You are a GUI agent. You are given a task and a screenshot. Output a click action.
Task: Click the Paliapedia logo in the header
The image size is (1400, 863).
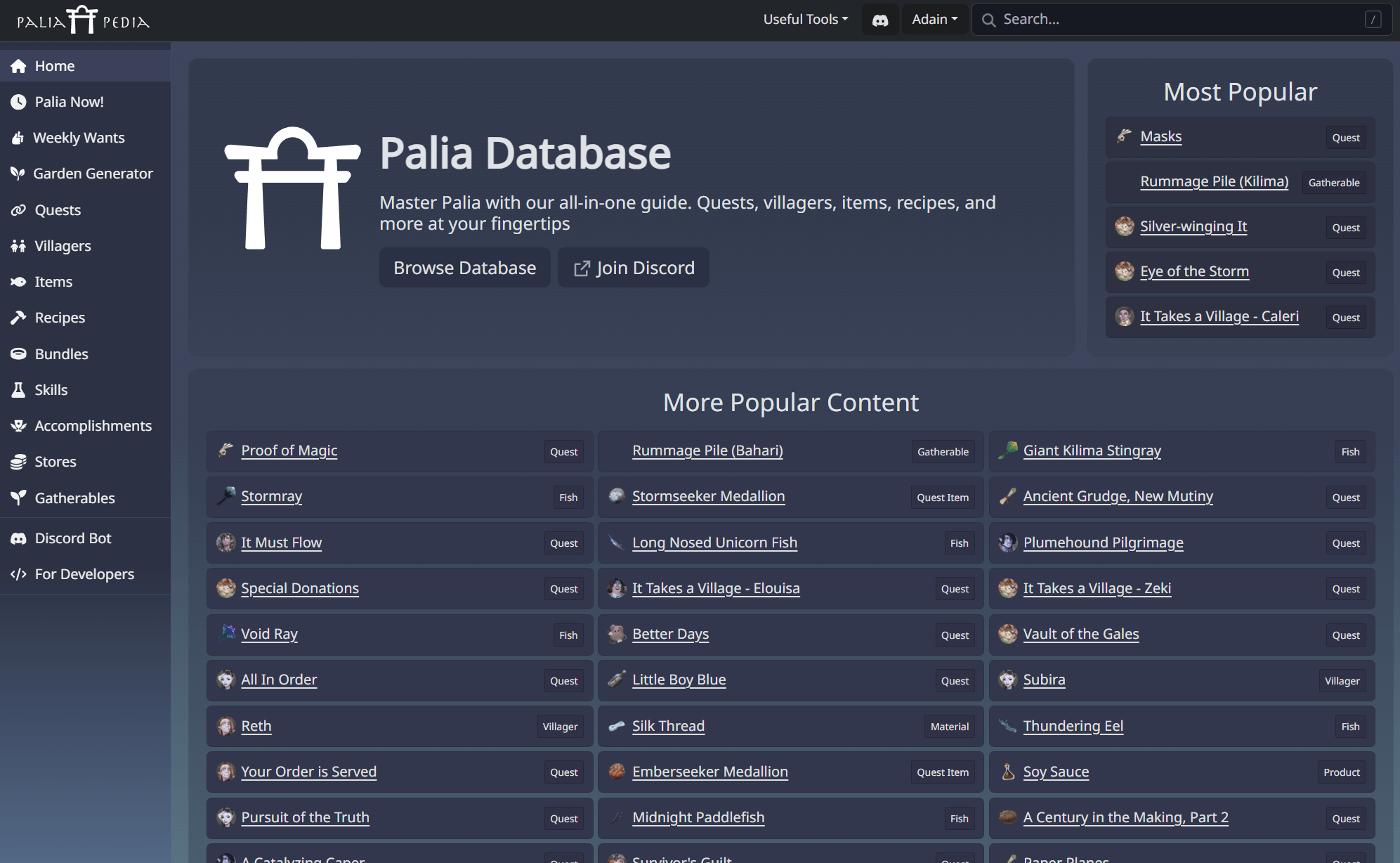pyautogui.click(x=81, y=20)
